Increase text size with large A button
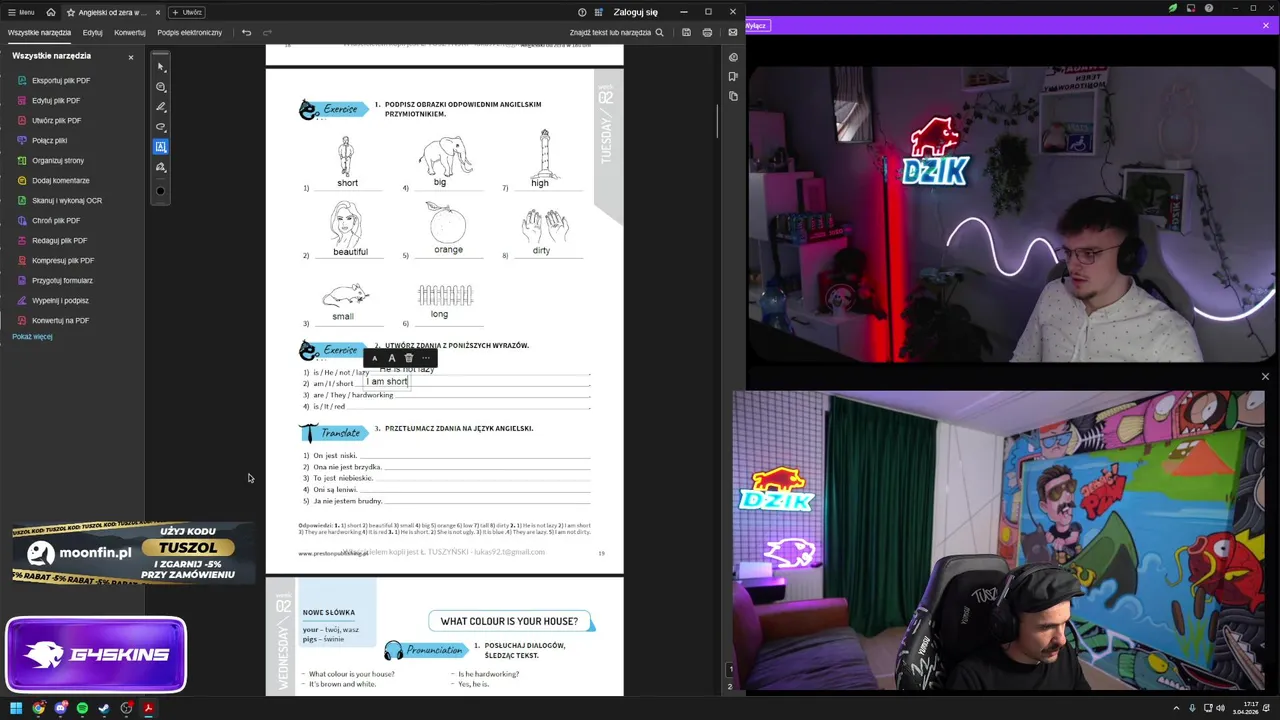 click(x=392, y=358)
